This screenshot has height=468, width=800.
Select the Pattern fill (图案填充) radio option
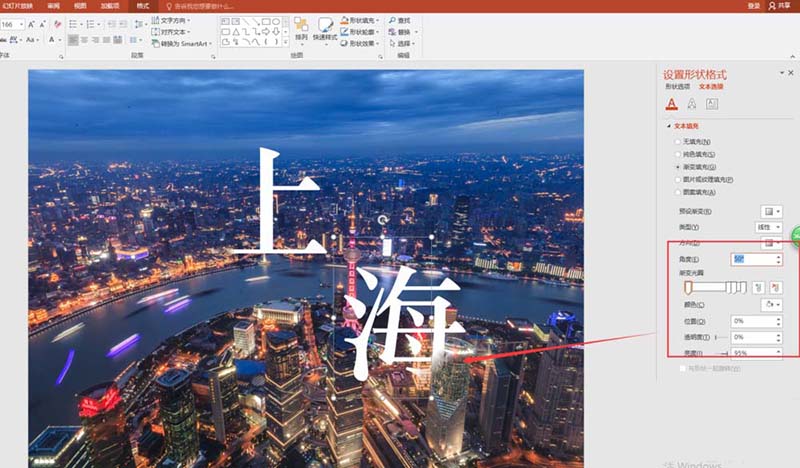(x=695, y=192)
